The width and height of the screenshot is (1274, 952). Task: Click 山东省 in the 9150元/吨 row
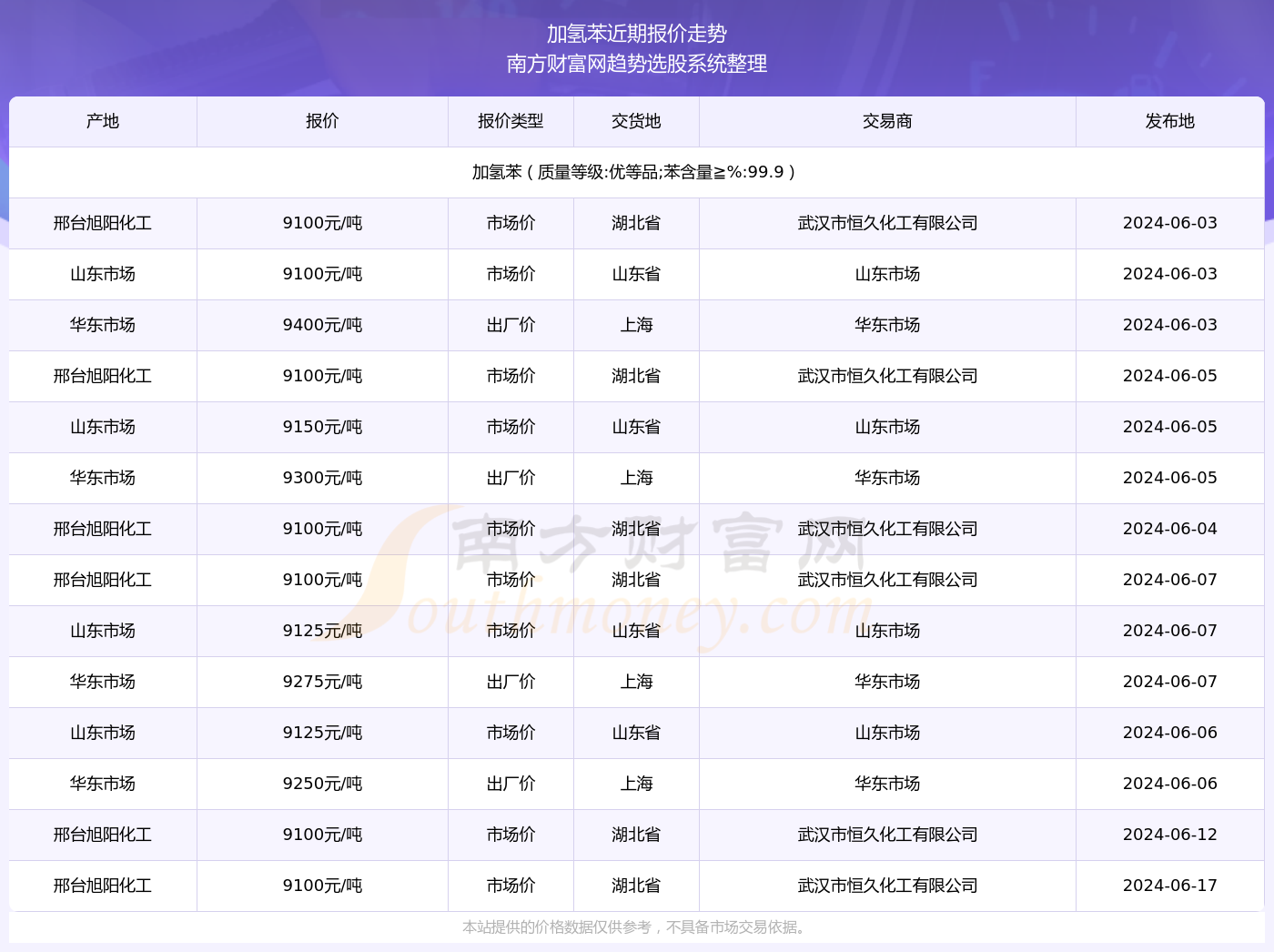click(636, 427)
